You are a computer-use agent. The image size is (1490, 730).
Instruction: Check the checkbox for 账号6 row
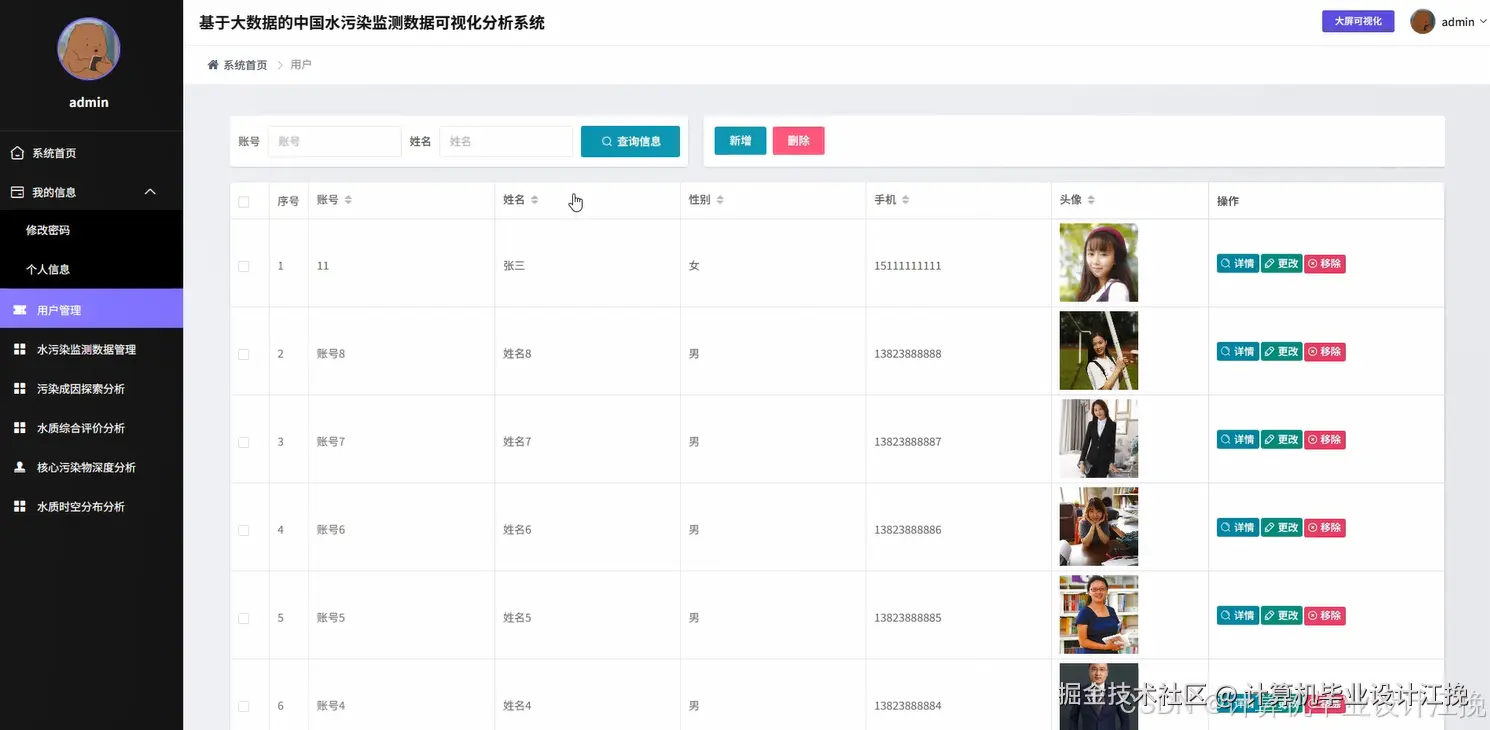(244, 530)
